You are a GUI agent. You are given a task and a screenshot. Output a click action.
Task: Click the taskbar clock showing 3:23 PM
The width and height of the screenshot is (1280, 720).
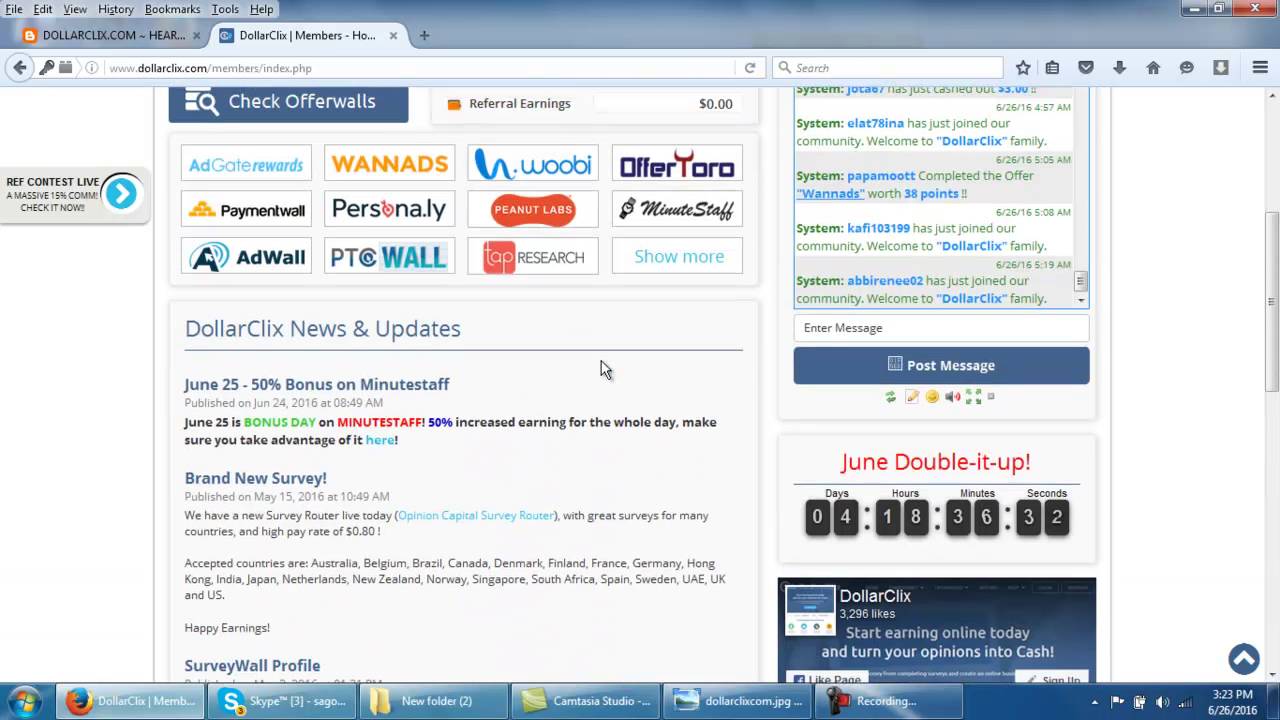tap(1231, 701)
